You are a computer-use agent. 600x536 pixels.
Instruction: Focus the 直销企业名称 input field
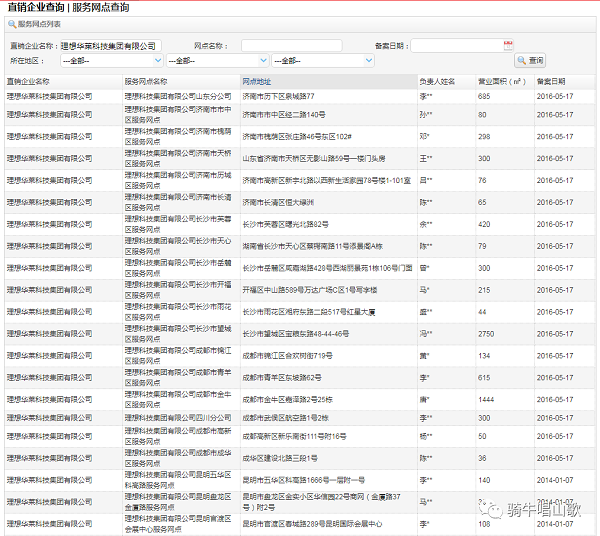point(111,46)
